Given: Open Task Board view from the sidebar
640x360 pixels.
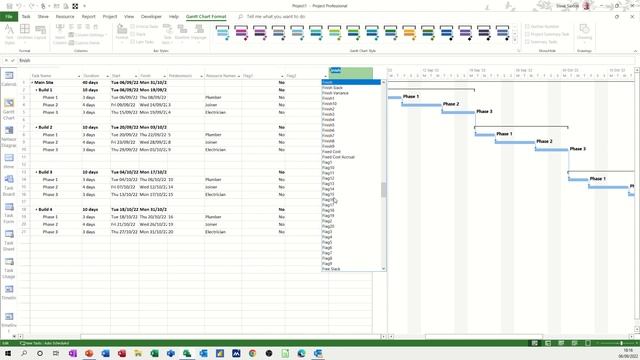Looking at the screenshot, I should tap(9, 185).
